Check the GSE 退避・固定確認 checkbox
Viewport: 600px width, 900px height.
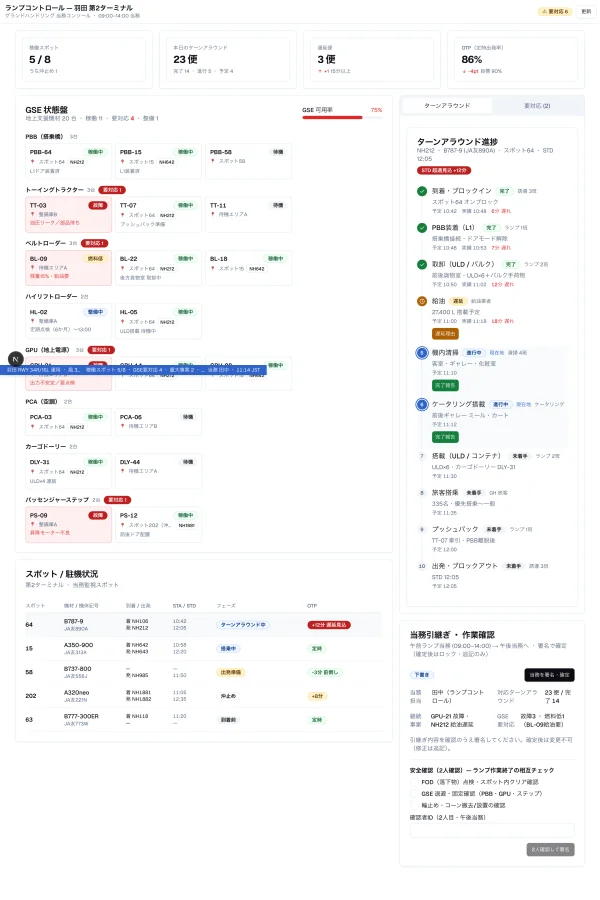(414, 794)
